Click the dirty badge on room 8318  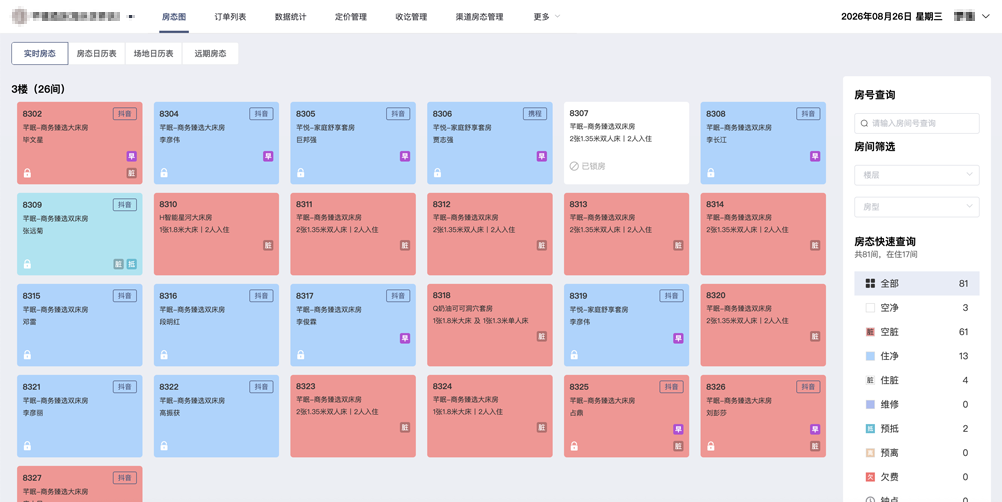541,337
